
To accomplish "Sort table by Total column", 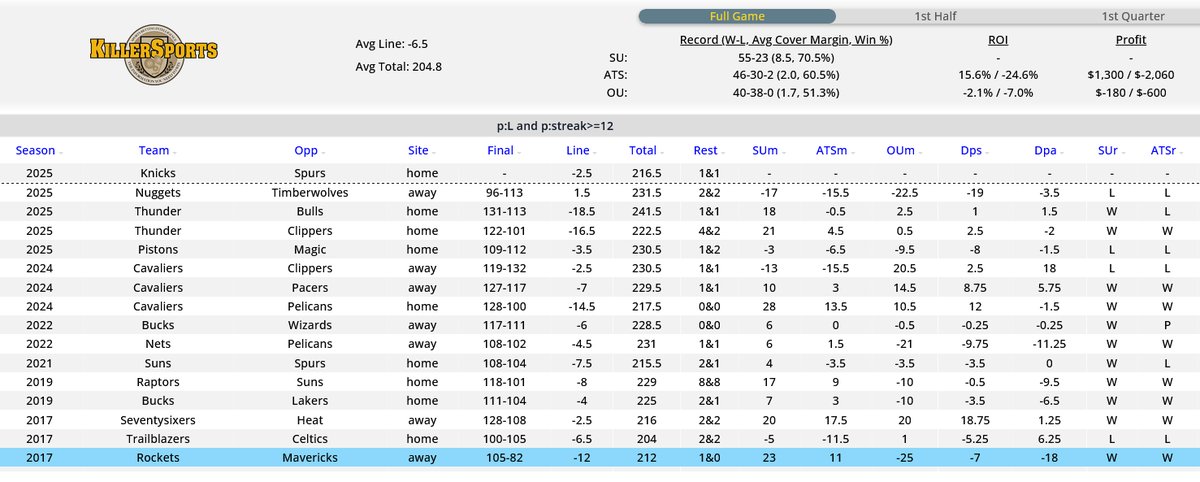I will pos(642,150).
